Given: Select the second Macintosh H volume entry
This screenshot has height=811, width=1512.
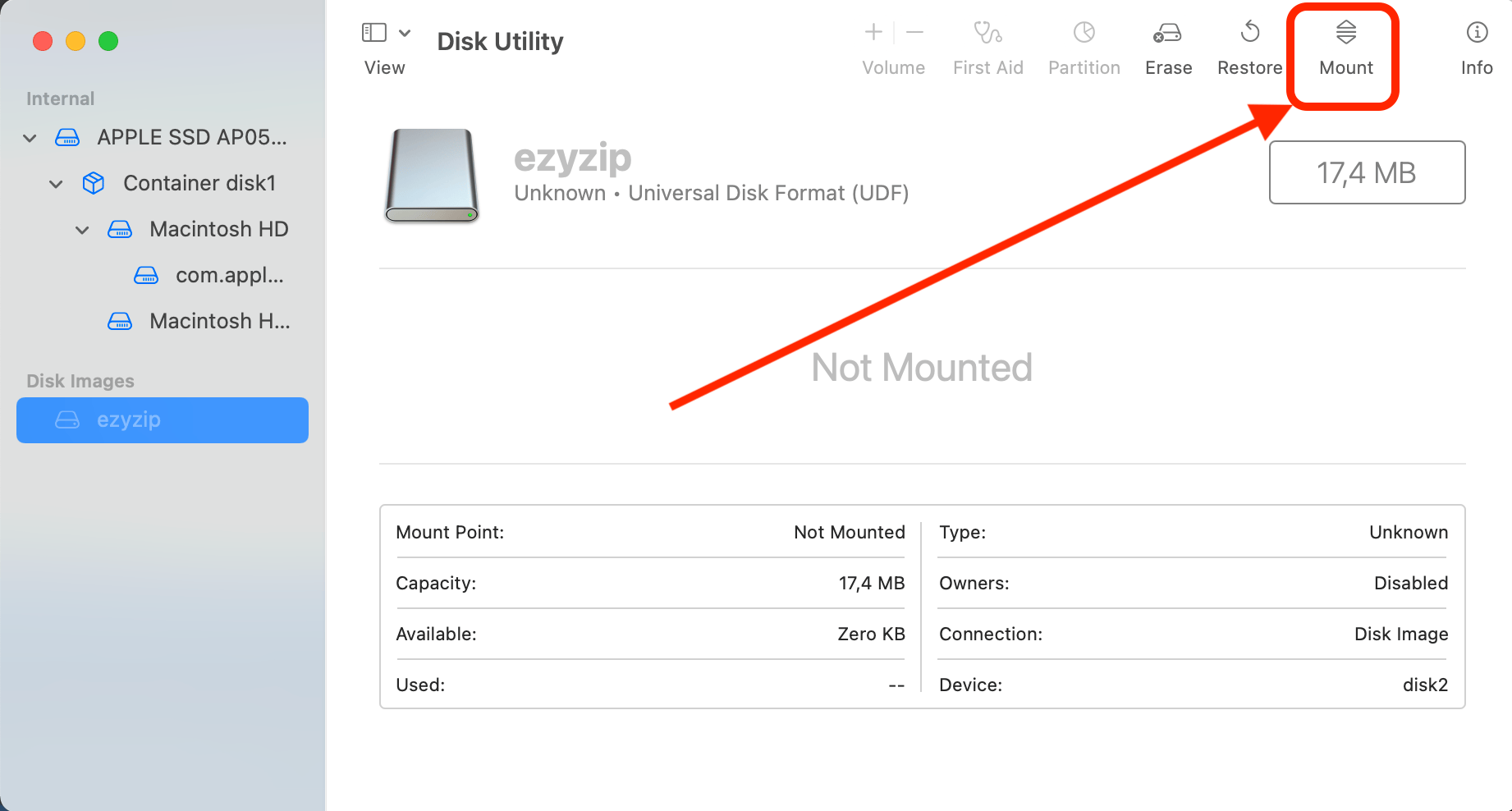Looking at the screenshot, I should coord(219,321).
